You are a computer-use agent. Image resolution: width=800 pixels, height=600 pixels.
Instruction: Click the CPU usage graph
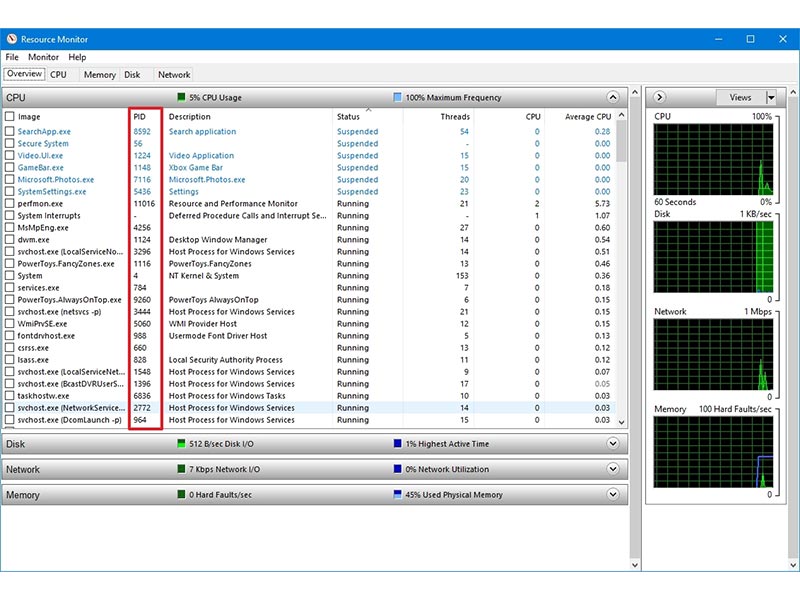[x=713, y=159]
